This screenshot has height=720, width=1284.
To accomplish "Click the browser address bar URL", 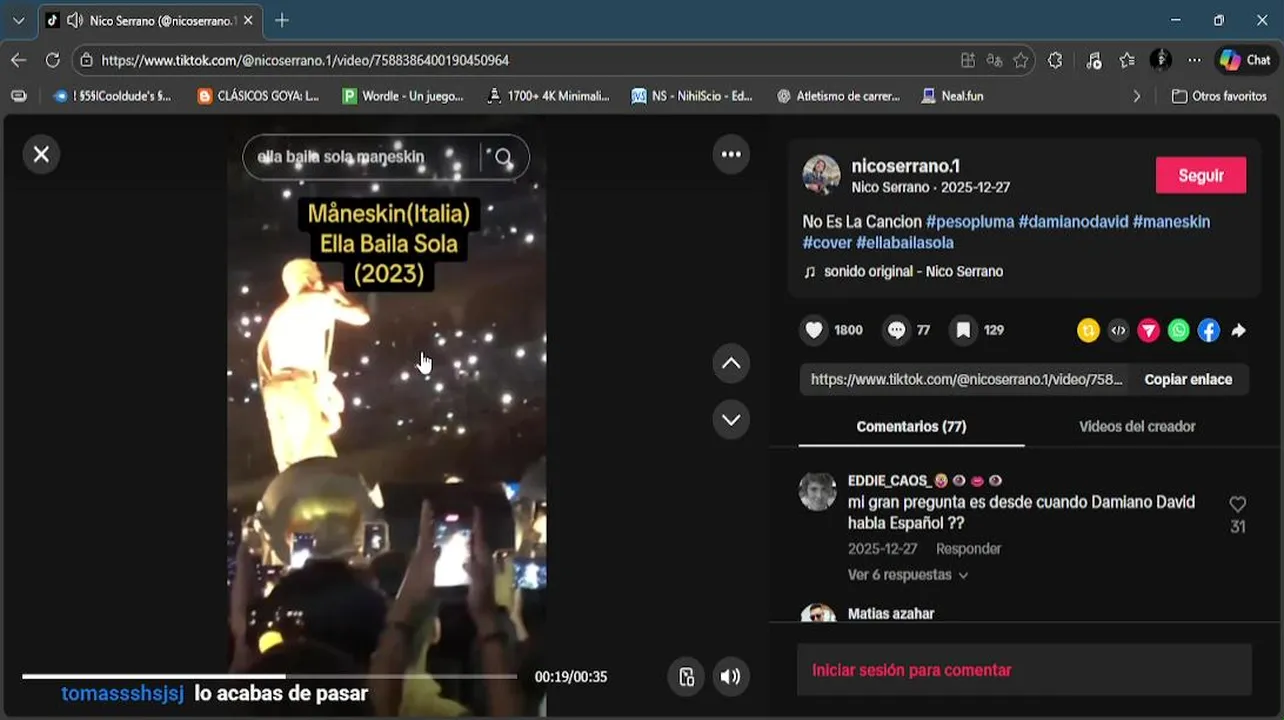I will 305,60.
